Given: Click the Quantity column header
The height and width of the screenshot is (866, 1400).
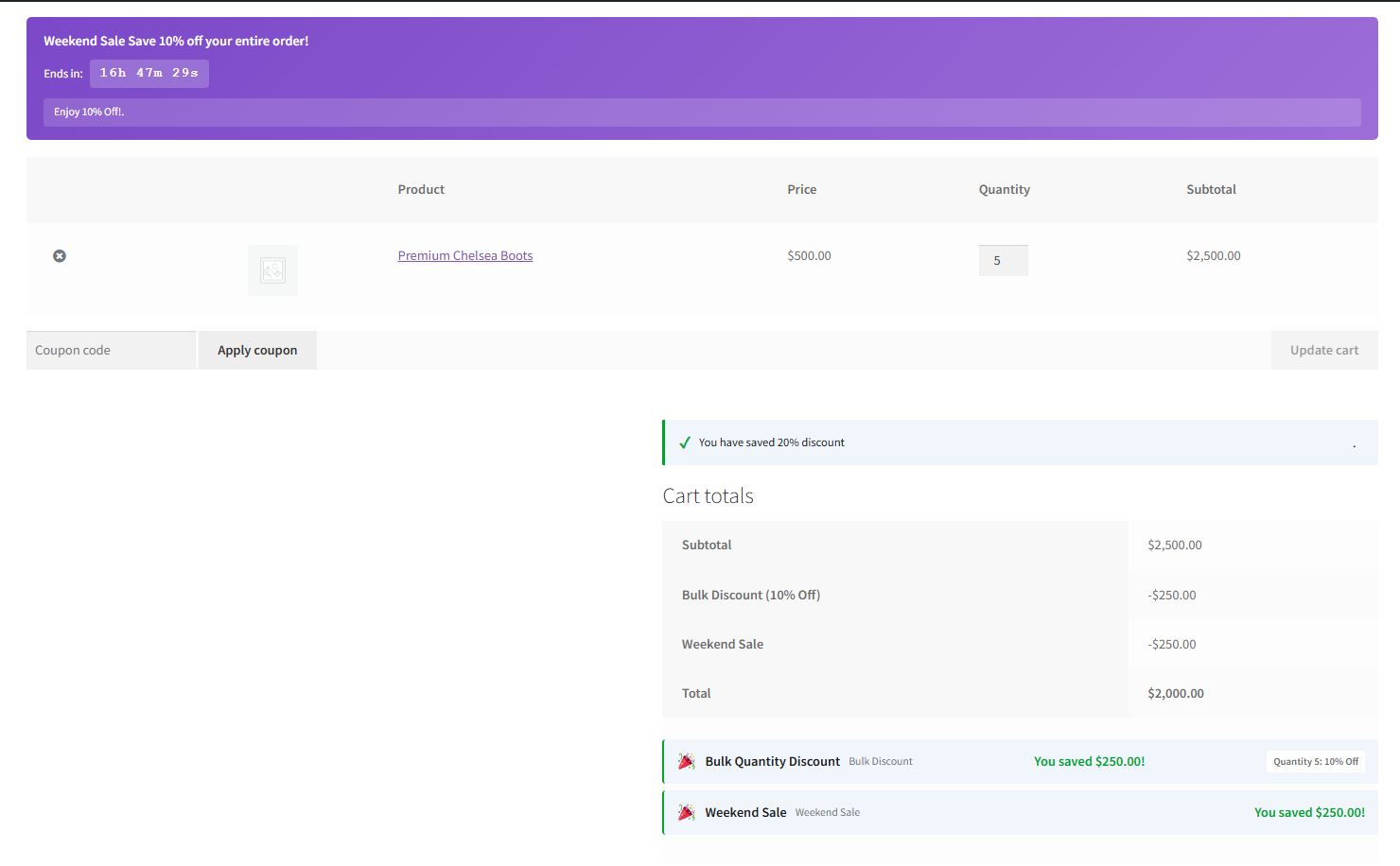Looking at the screenshot, I should pos(1005,189).
